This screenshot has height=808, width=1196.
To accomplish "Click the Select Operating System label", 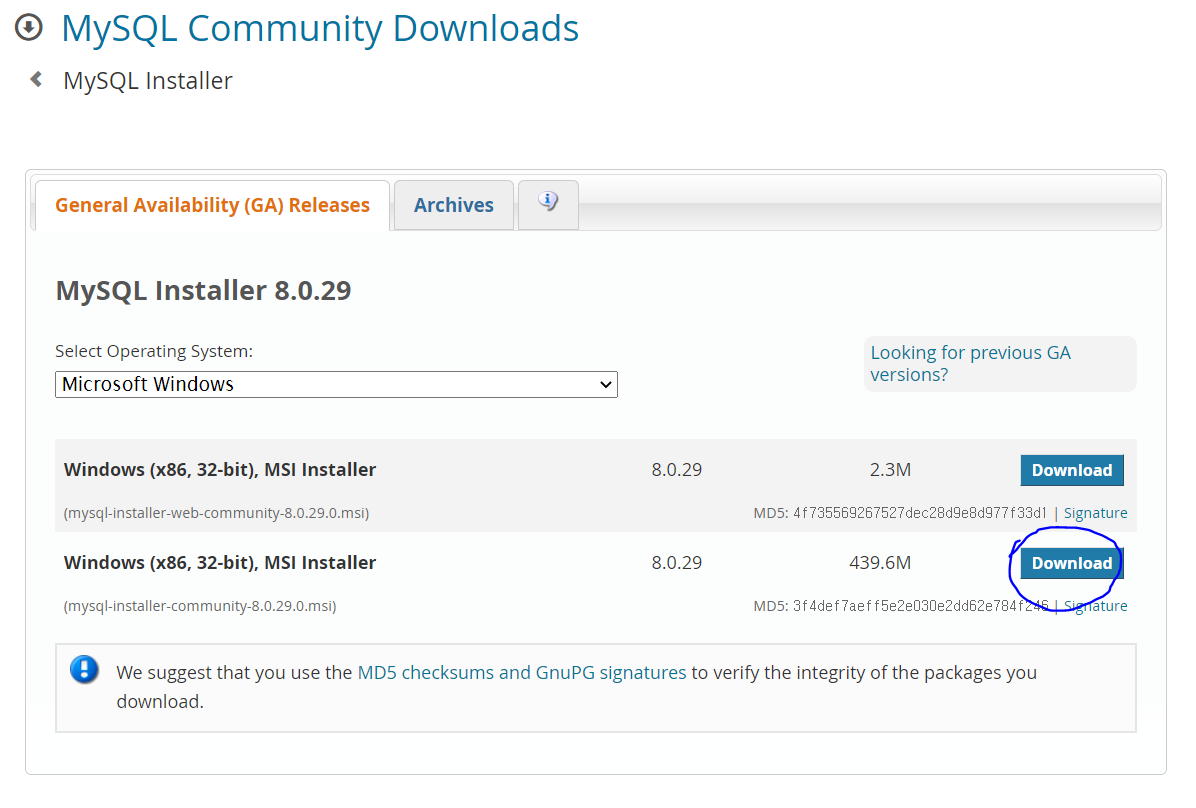I will coord(154,351).
